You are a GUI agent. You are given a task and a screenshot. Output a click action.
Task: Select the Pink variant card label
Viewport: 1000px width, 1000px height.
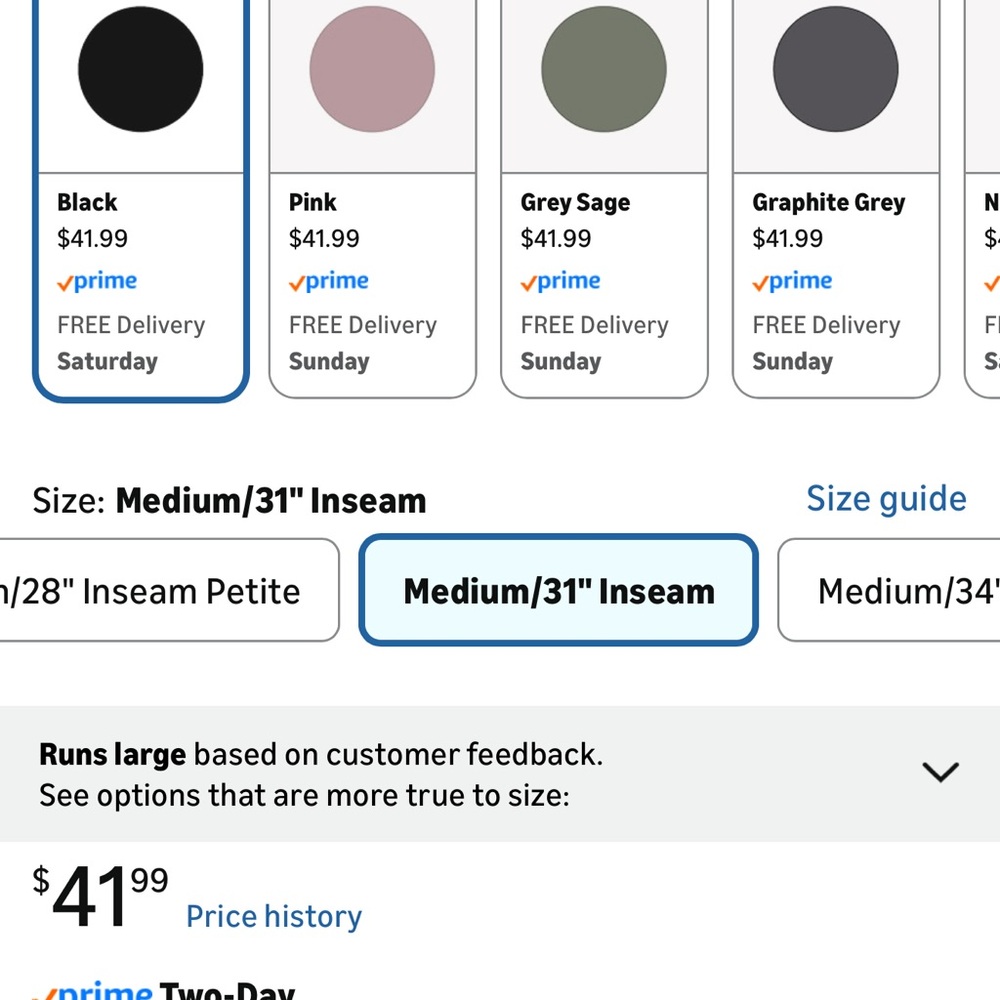click(313, 202)
